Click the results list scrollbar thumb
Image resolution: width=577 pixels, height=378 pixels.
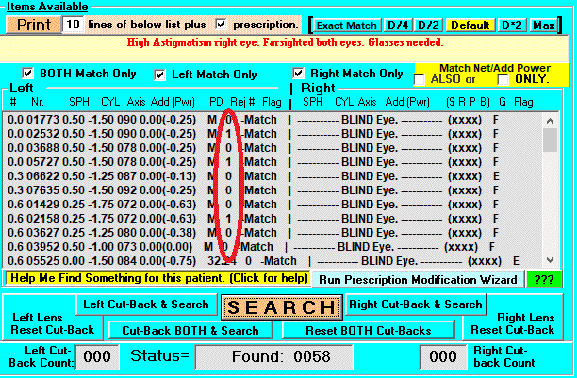point(550,140)
